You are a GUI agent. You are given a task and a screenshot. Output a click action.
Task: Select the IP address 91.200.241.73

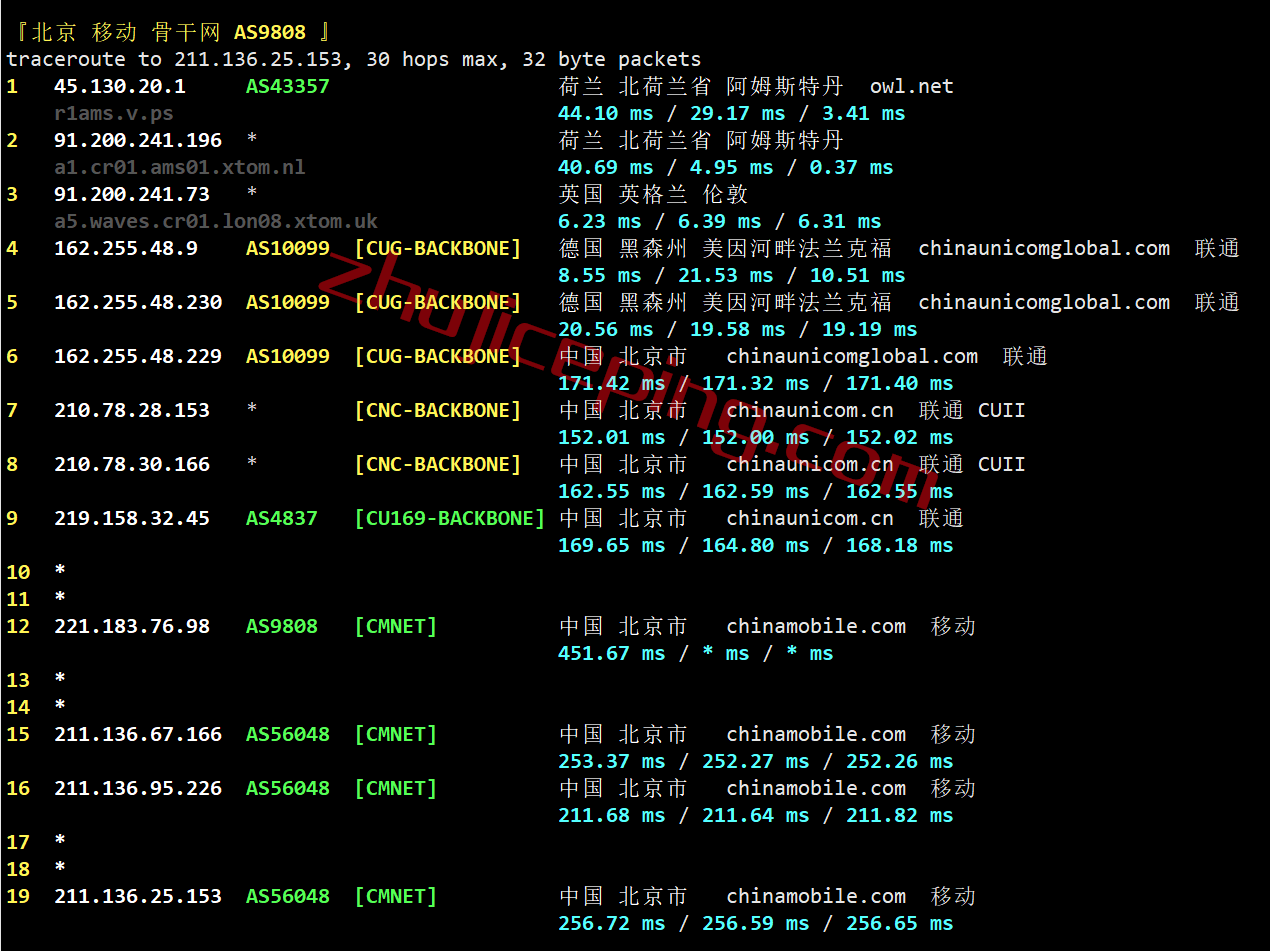(132, 194)
